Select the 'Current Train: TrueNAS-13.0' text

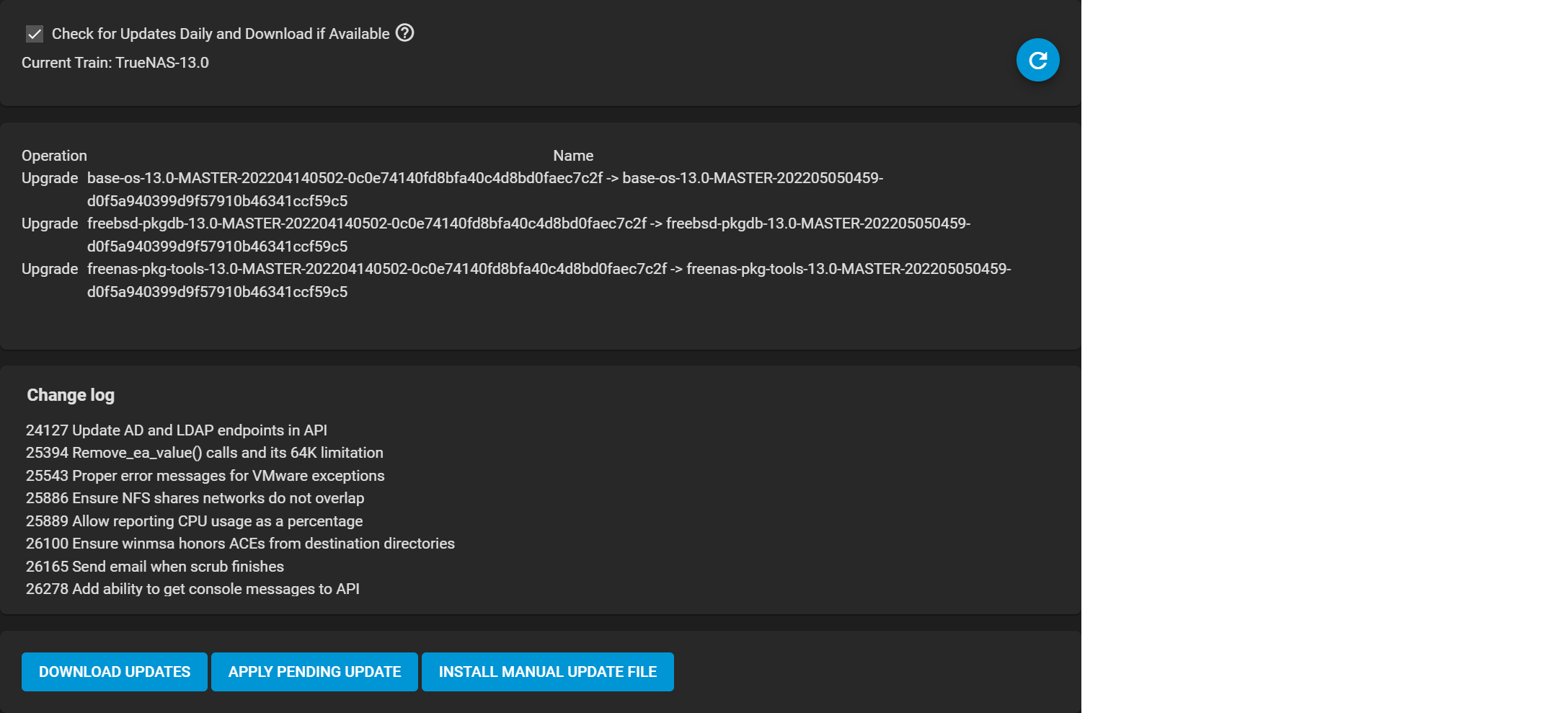pyautogui.click(x=115, y=63)
